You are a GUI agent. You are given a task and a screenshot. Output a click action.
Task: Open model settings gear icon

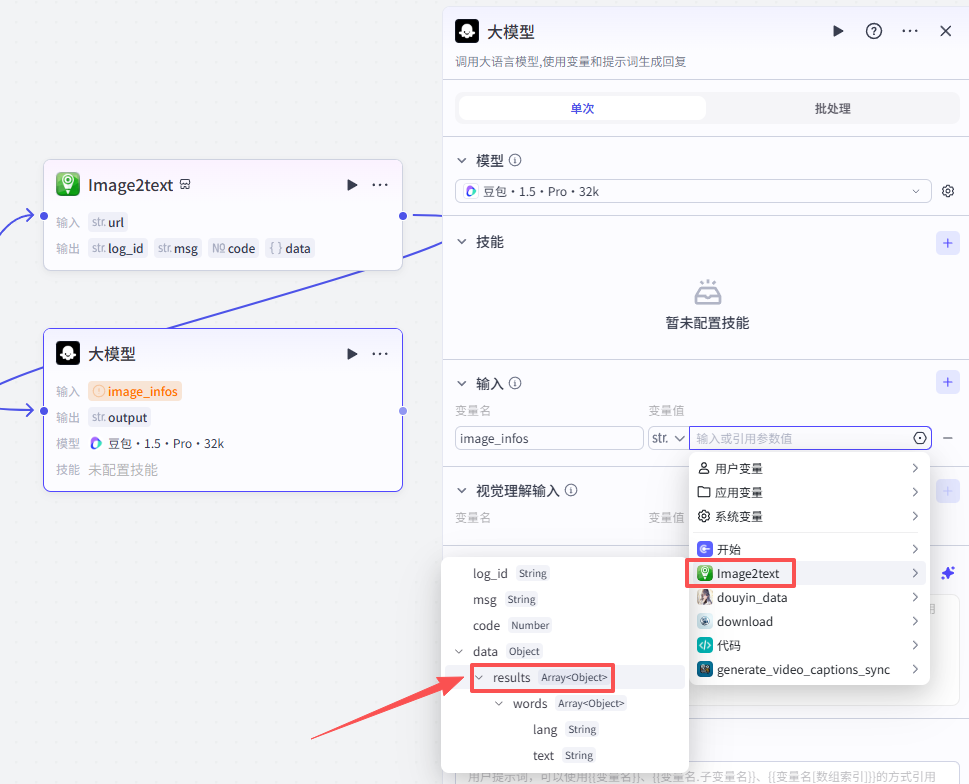948,191
